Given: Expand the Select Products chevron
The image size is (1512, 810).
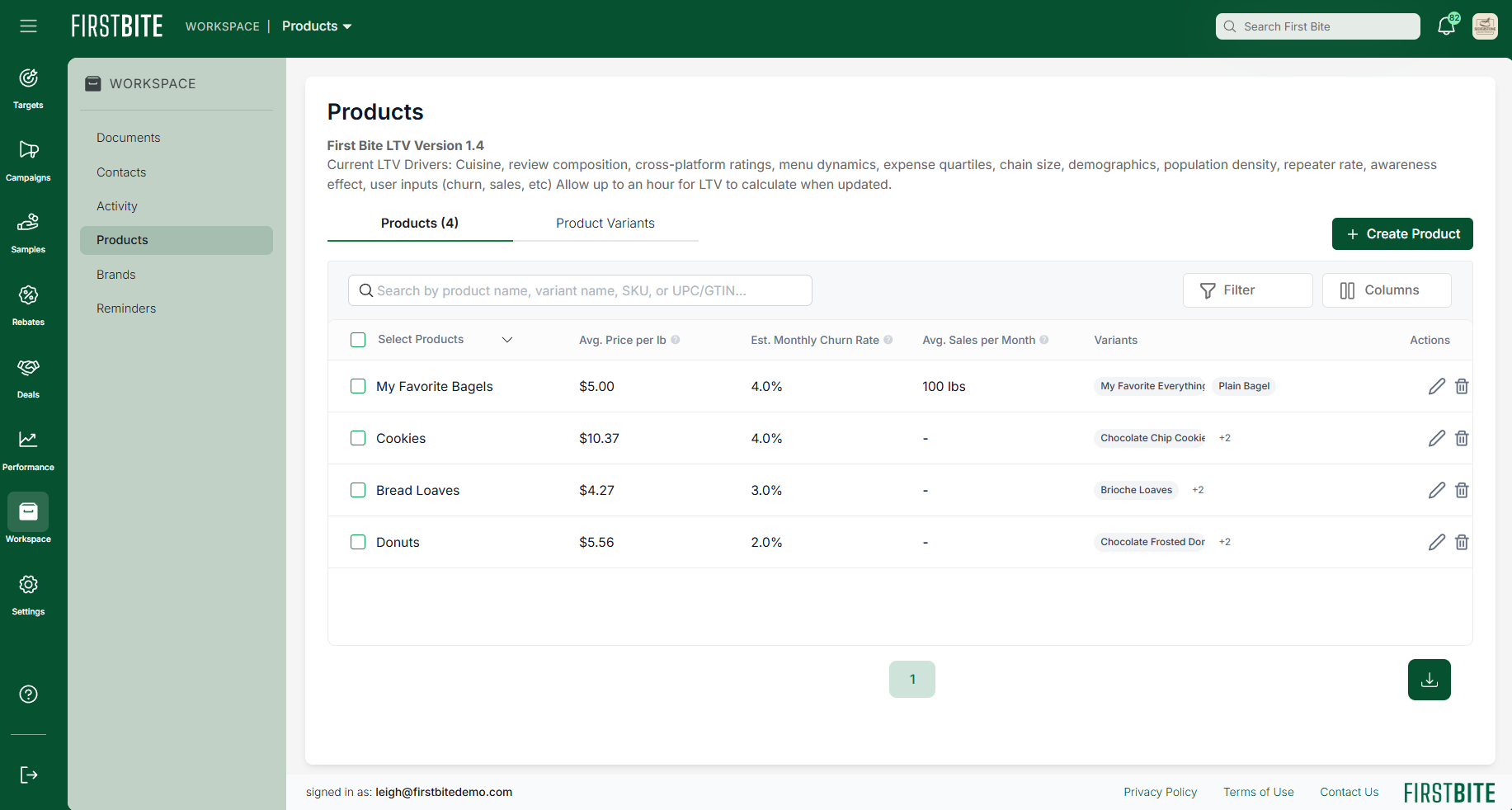Looking at the screenshot, I should pyautogui.click(x=507, y=340).
